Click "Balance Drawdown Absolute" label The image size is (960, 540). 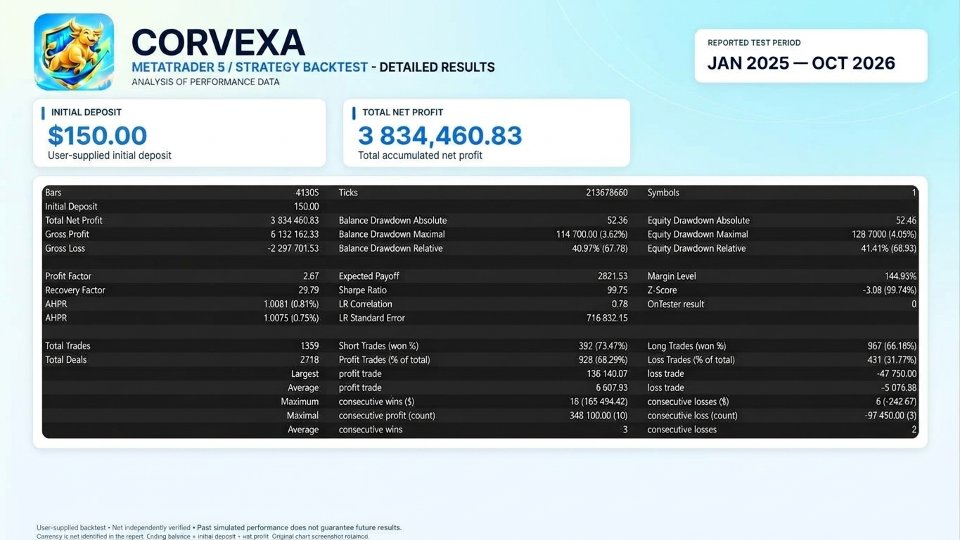[392, 220]
